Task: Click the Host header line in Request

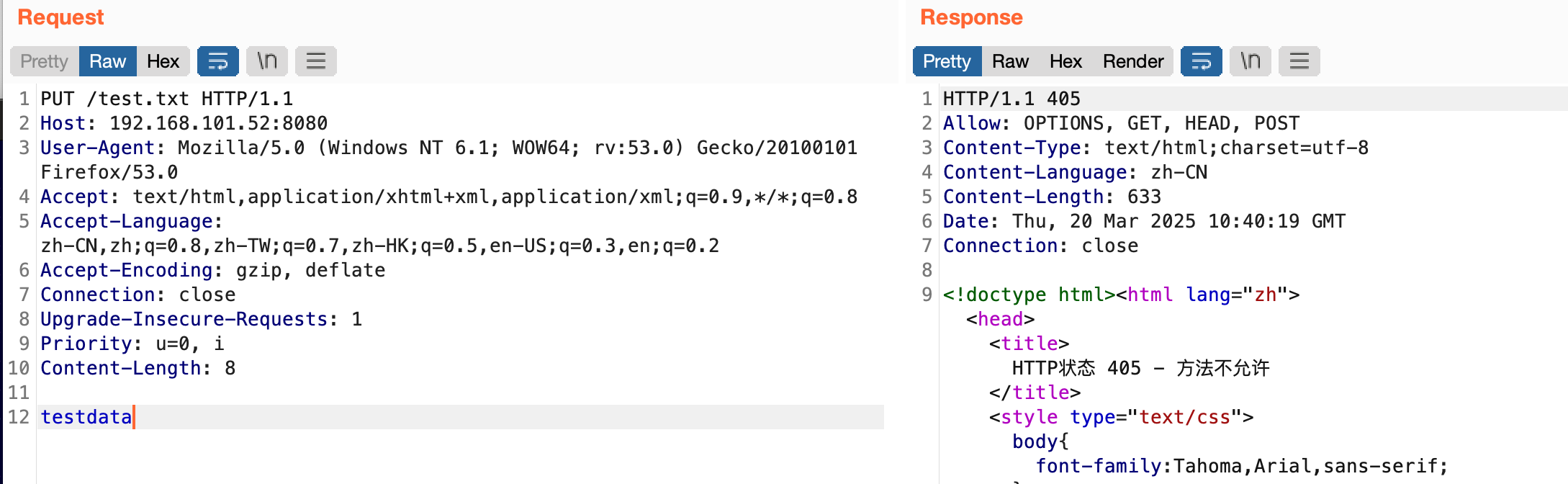Action: 184,123
